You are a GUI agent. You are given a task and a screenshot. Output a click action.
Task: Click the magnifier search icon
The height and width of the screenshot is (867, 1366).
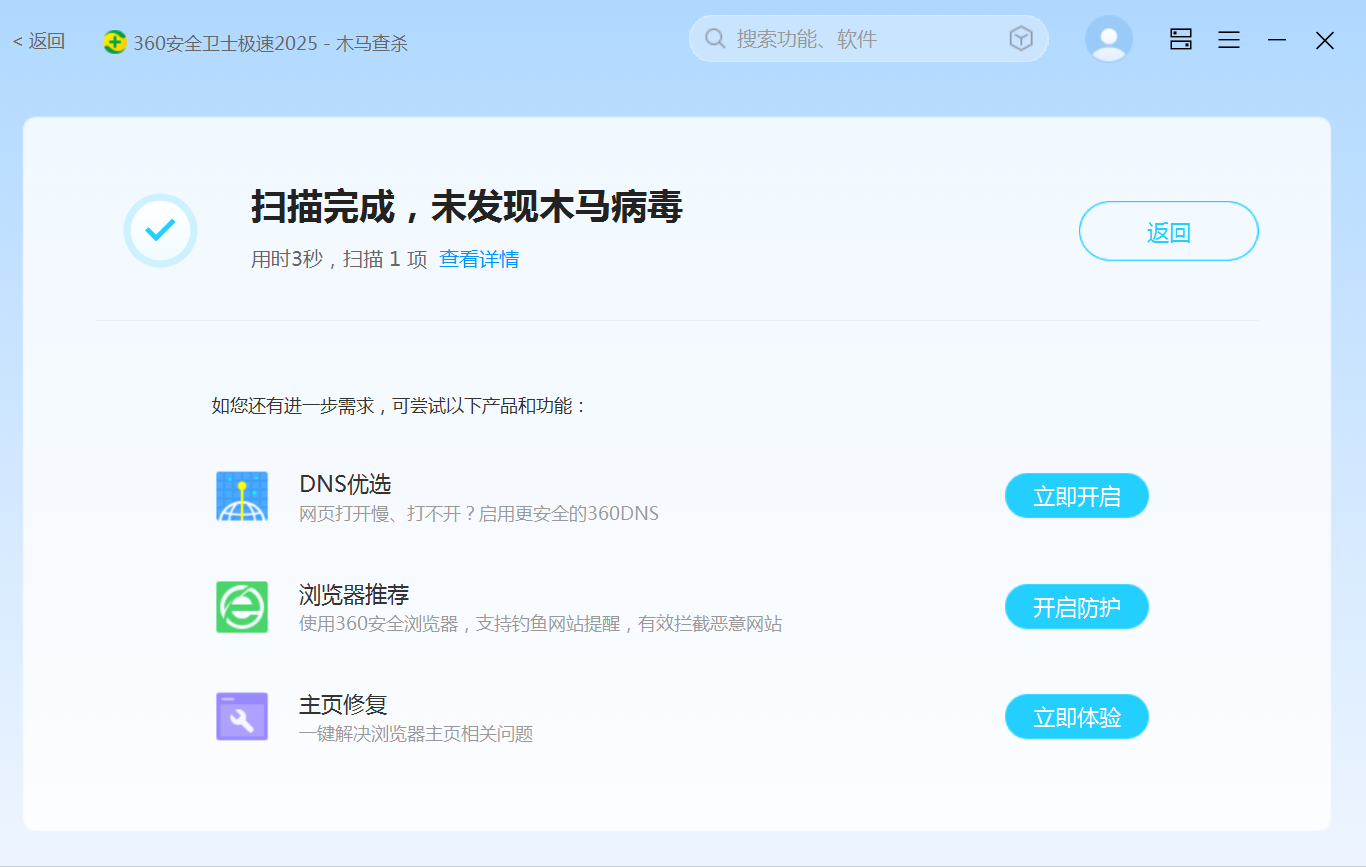(715, 39)
